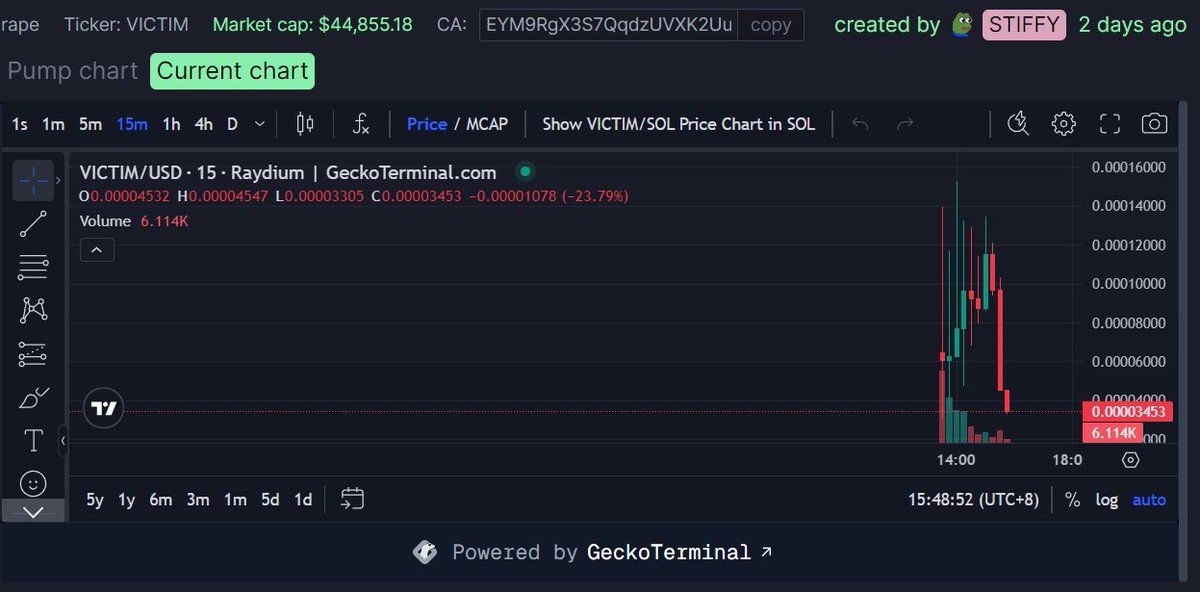This screenshot has width=1200, height=592.
Task: Click the green status dot beside GeckoTerminal.com
Action: pyautogui.click(x=525, y=172)
